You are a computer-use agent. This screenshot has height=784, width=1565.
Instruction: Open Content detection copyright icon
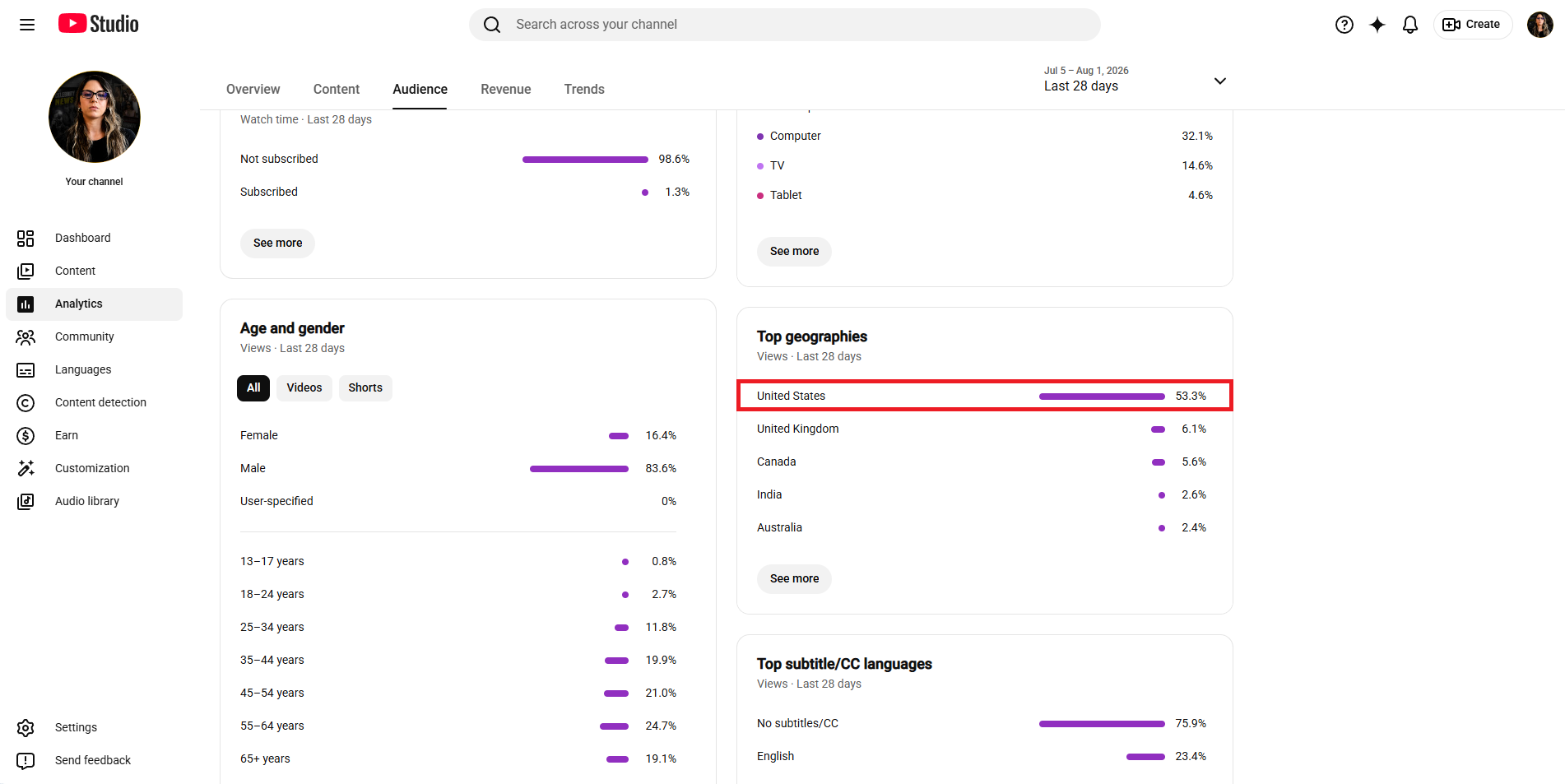pos(26,402)
